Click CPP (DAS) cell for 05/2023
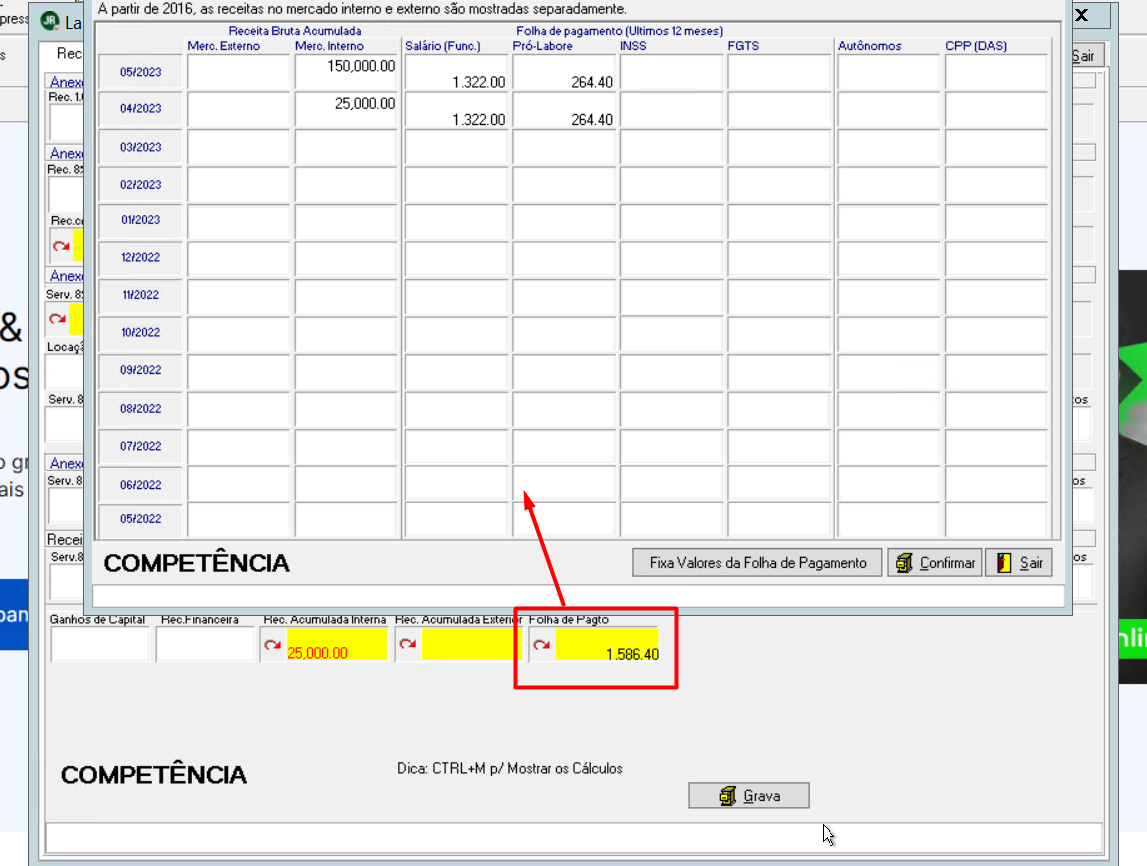 pos(996,72)
